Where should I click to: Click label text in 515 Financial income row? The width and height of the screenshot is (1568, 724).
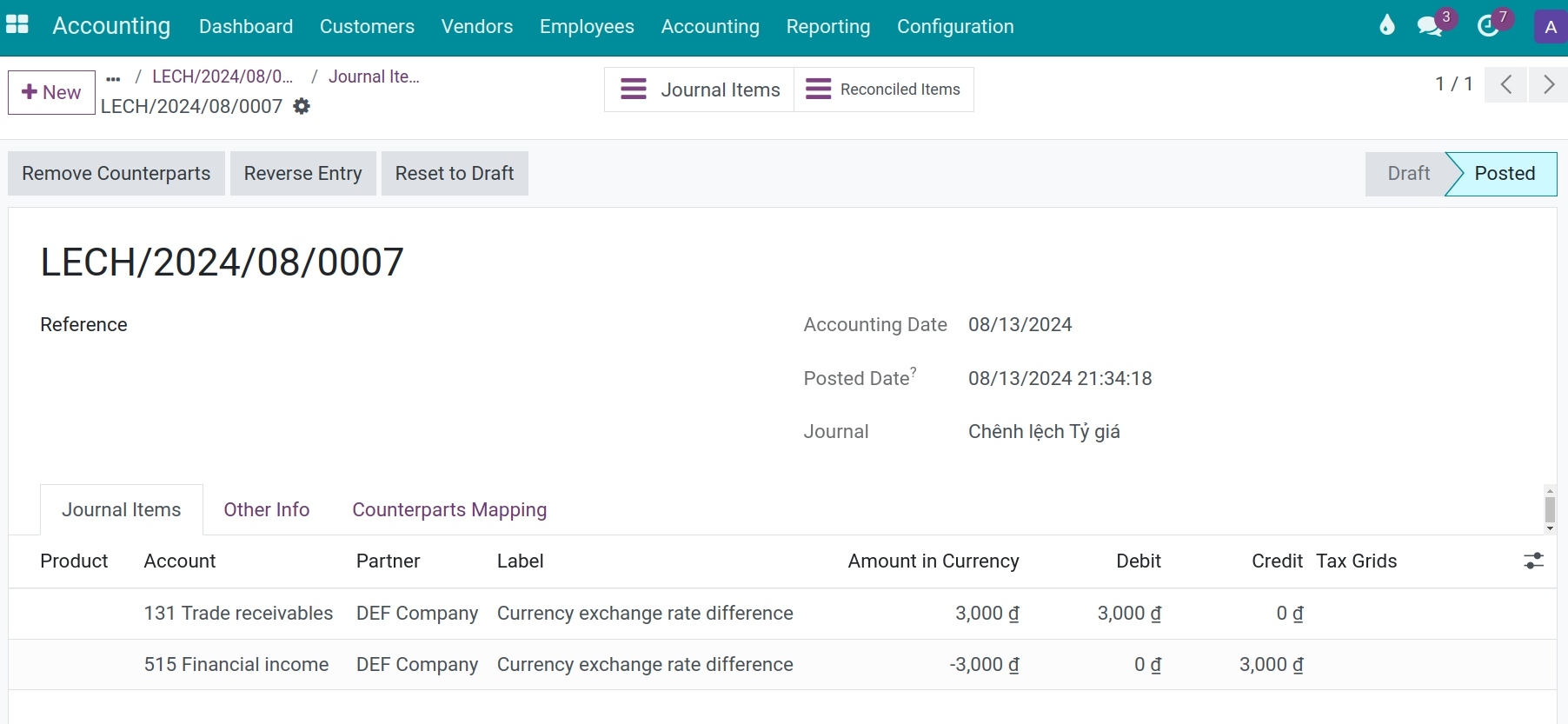point(645,665)
